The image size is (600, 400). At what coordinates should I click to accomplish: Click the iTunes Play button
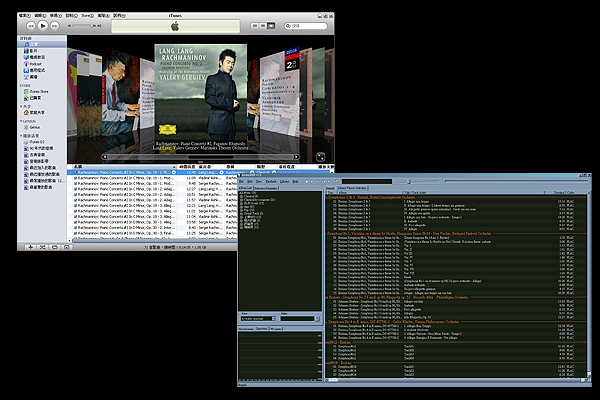coord(43,26)
